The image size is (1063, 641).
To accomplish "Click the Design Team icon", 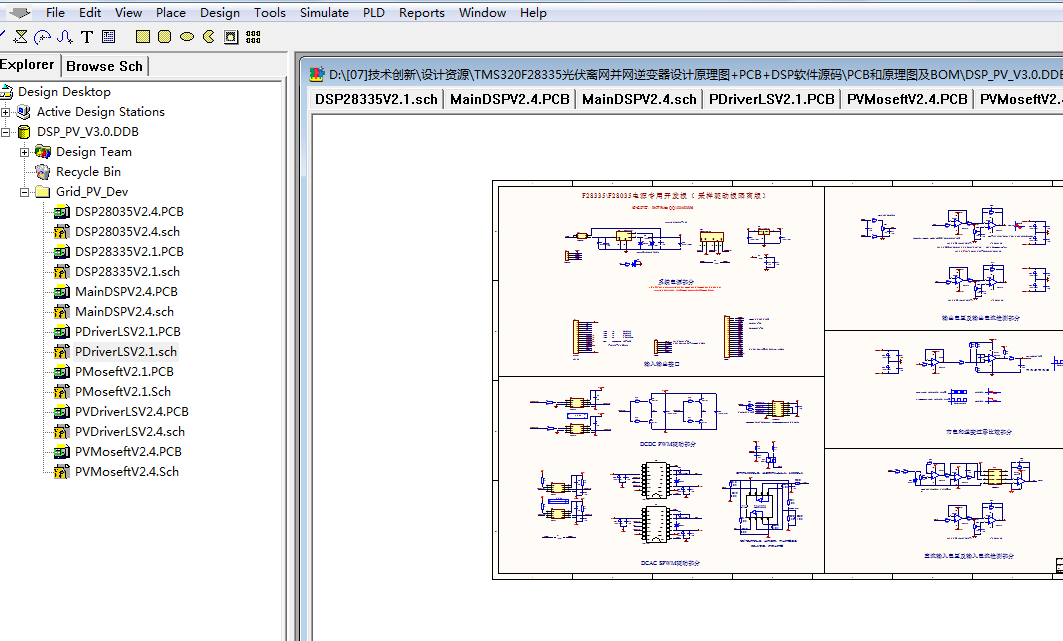I will pyautogui.click(x=43, y=152).
